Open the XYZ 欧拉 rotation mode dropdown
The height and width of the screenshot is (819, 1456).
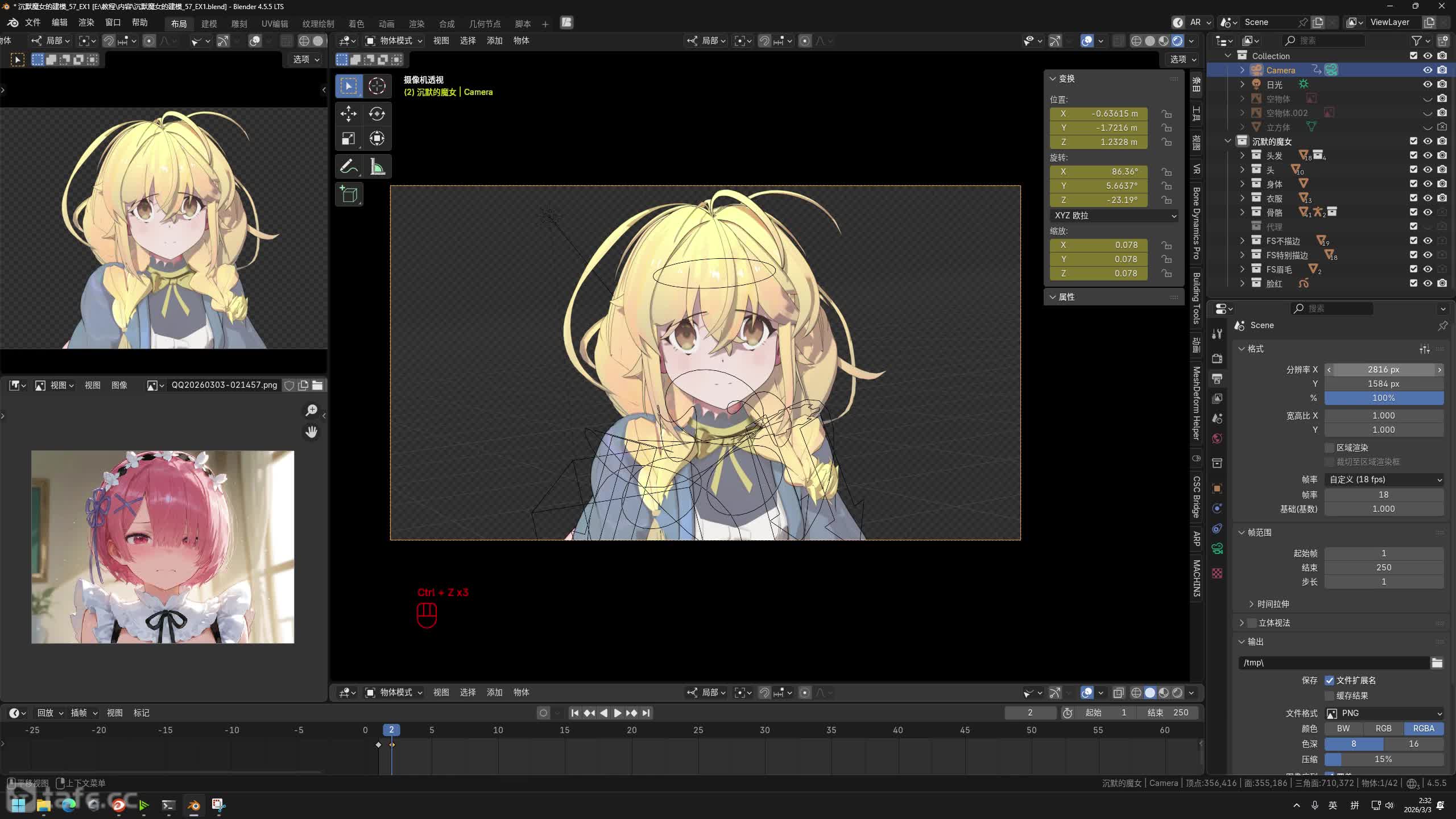(1114, 216)
